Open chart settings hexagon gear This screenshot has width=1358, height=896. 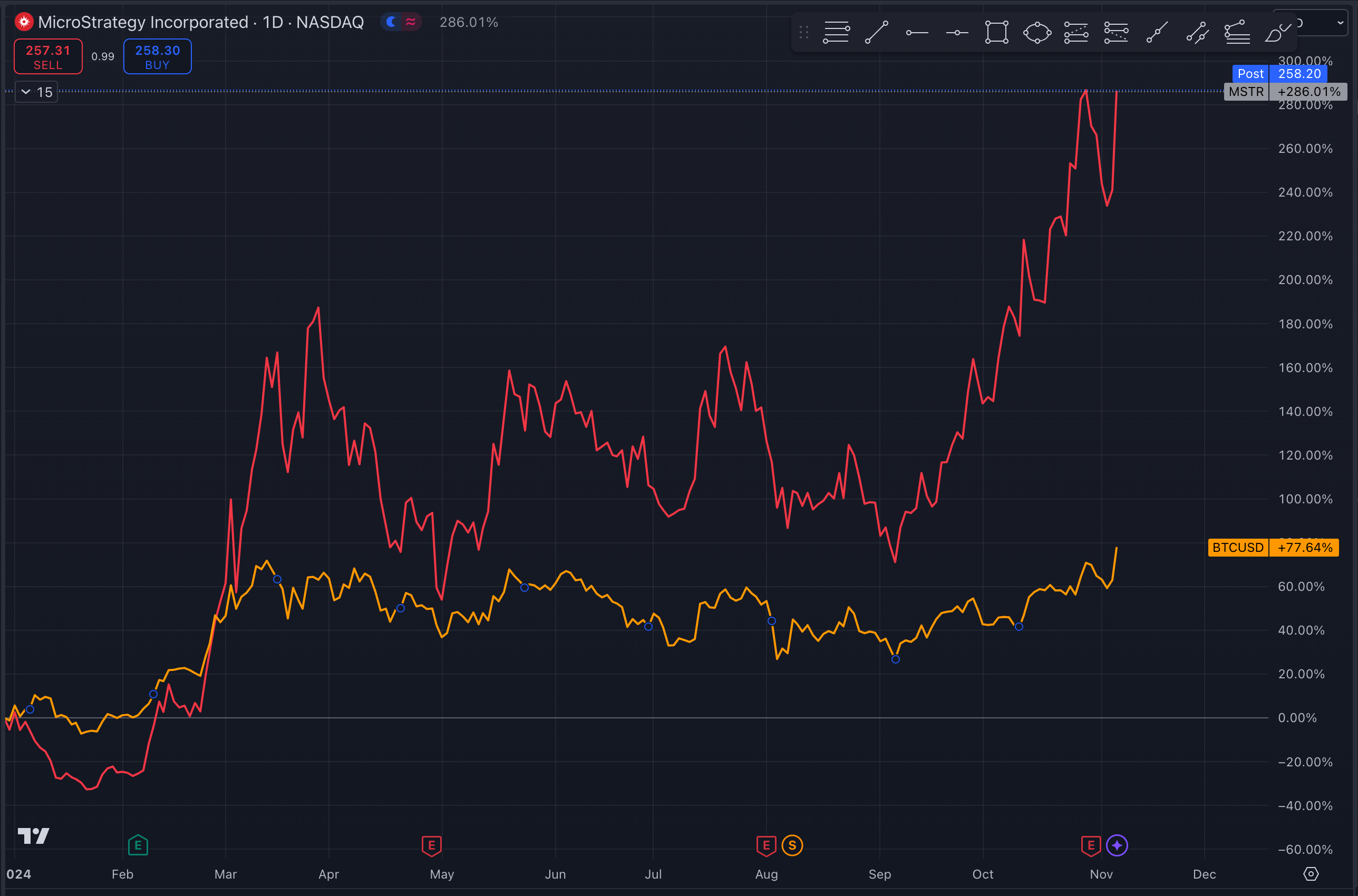(x=1311, y=874)
